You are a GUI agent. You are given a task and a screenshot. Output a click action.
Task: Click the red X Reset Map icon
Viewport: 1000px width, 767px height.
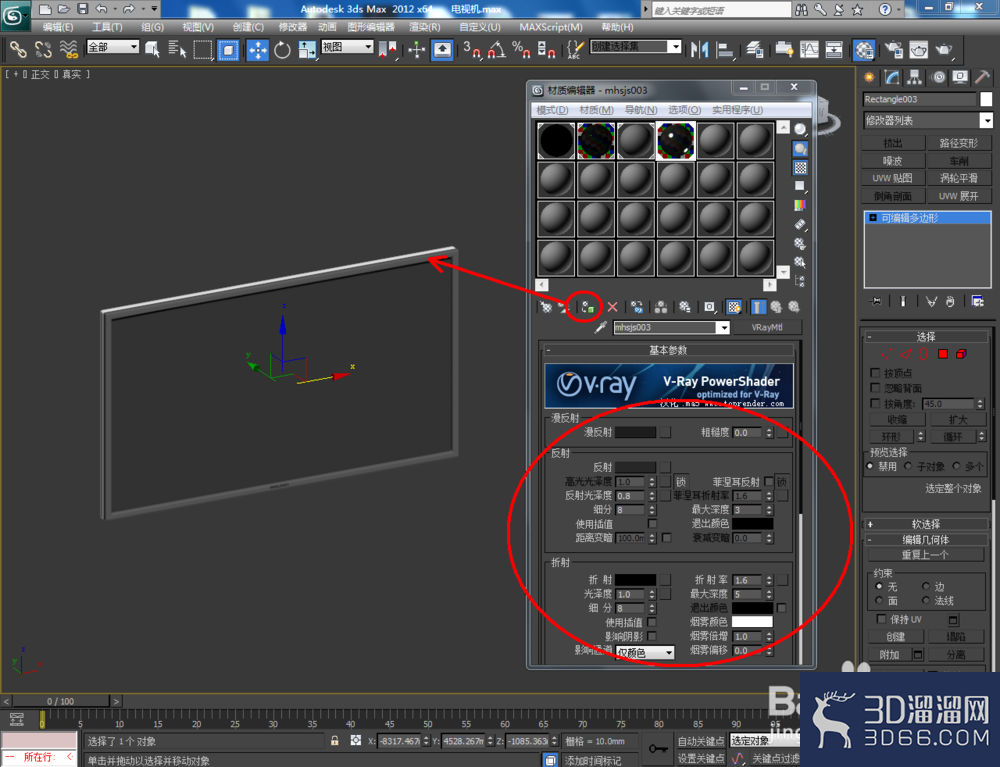point(612,307)
